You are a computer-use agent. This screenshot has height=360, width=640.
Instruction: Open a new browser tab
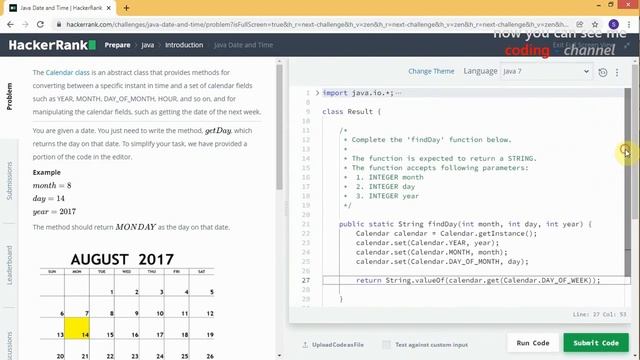pyautogui.click(x=126, y=8)
